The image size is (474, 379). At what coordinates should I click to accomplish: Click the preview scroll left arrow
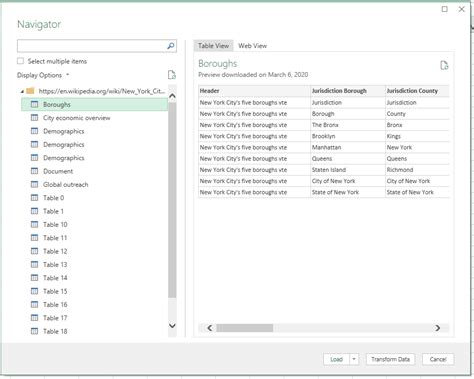(x=209, y=328)
